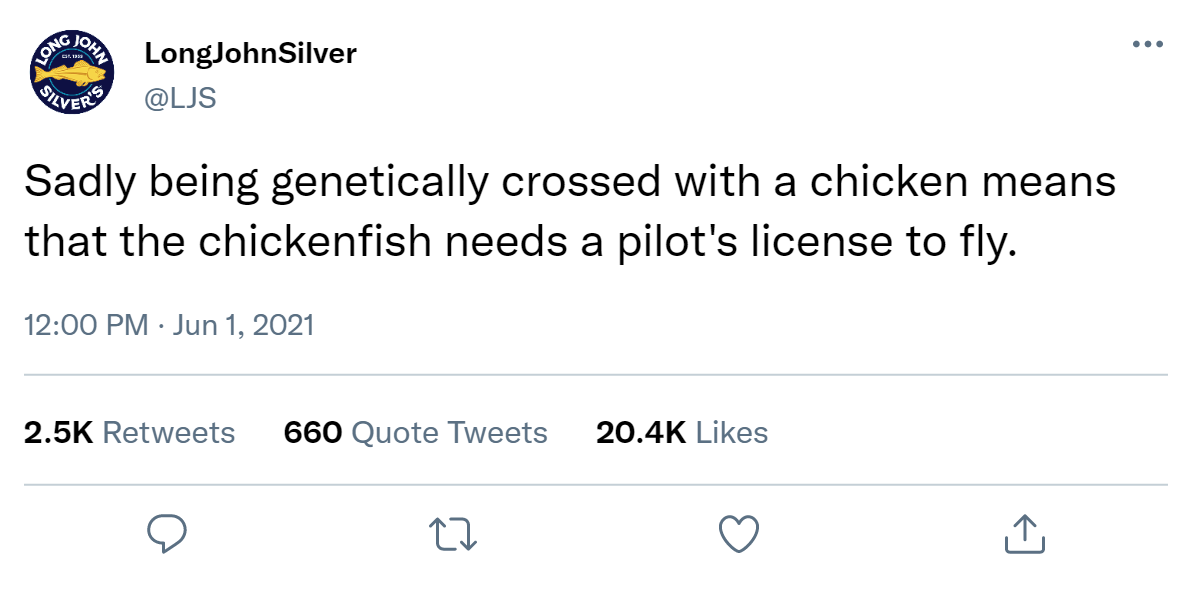Click the Likes label text
This screenshot has height=606, width=1192.
(x=732, y=433)
